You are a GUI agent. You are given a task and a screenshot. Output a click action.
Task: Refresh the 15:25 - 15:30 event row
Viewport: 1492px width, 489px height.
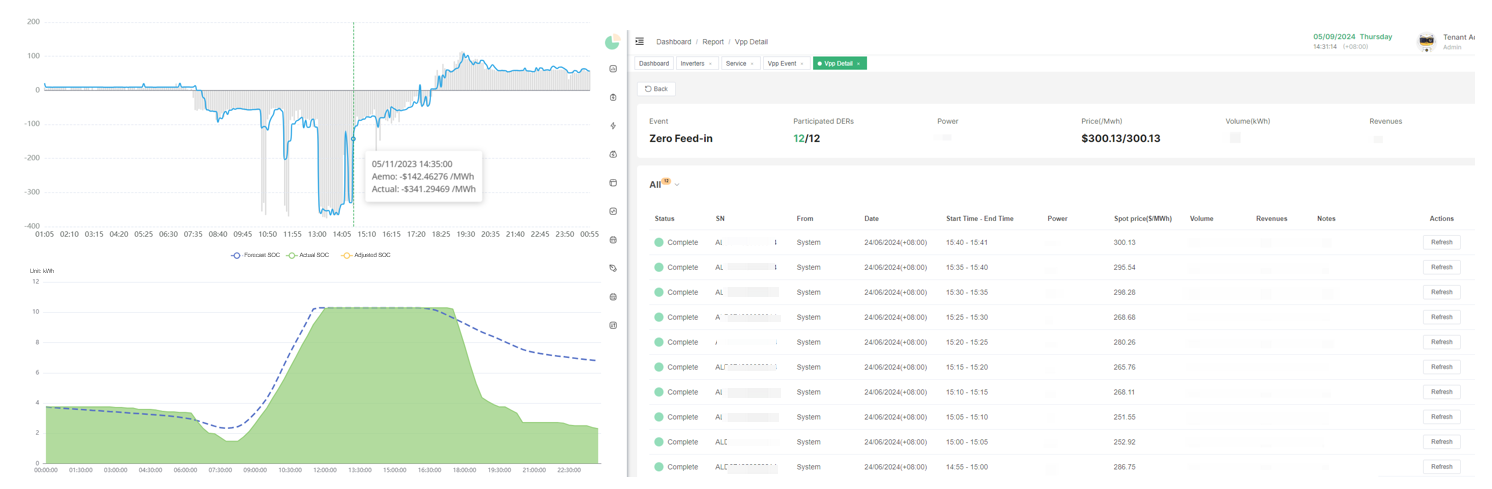coord(1441,317)
